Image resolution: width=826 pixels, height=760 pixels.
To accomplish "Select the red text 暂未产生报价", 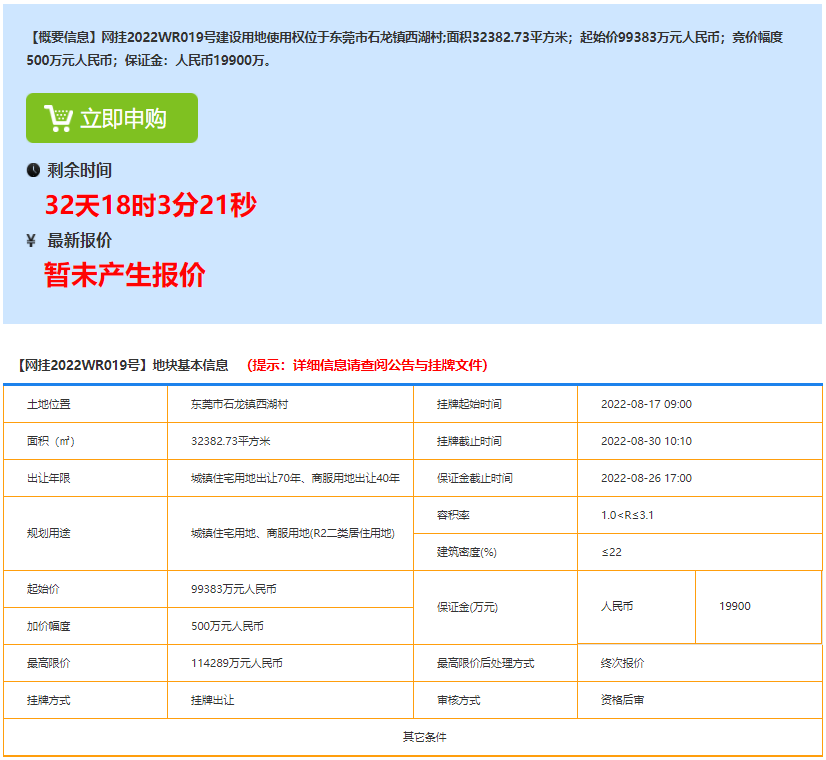I will coord(124,274).
